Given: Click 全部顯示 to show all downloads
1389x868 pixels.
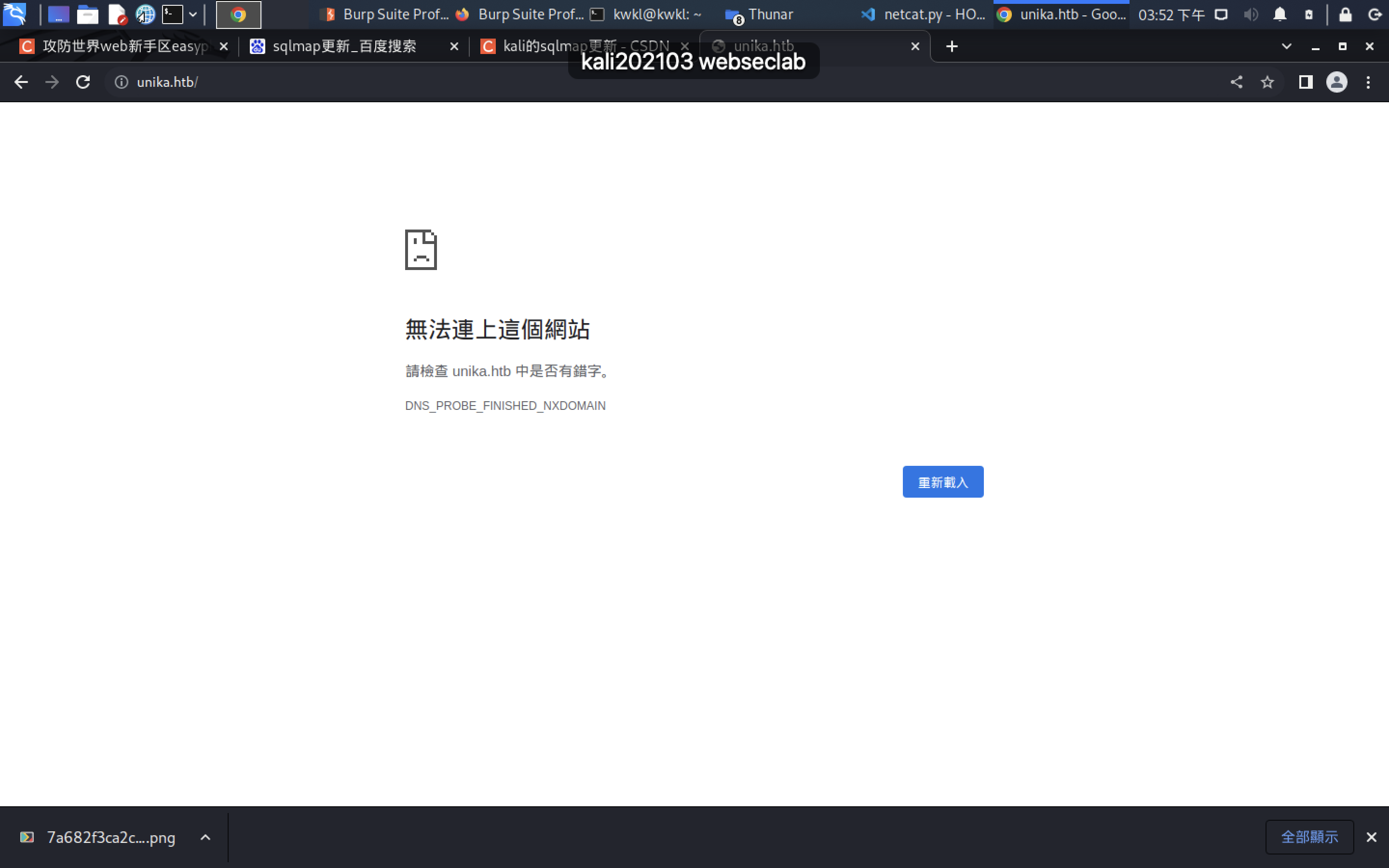Looking at the screenshot, I should (1309, 837).
